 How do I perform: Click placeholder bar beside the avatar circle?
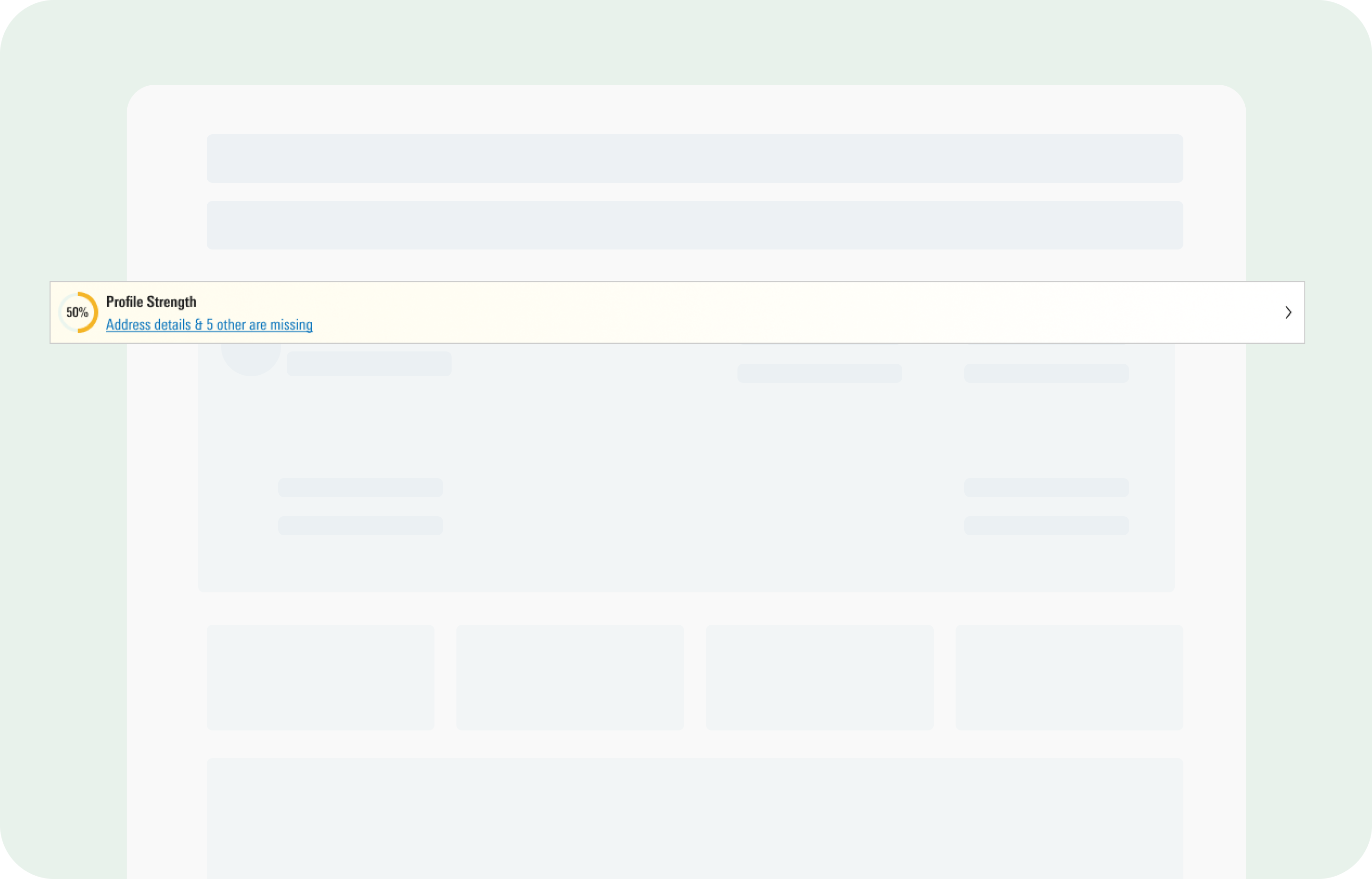coord(369,364)
